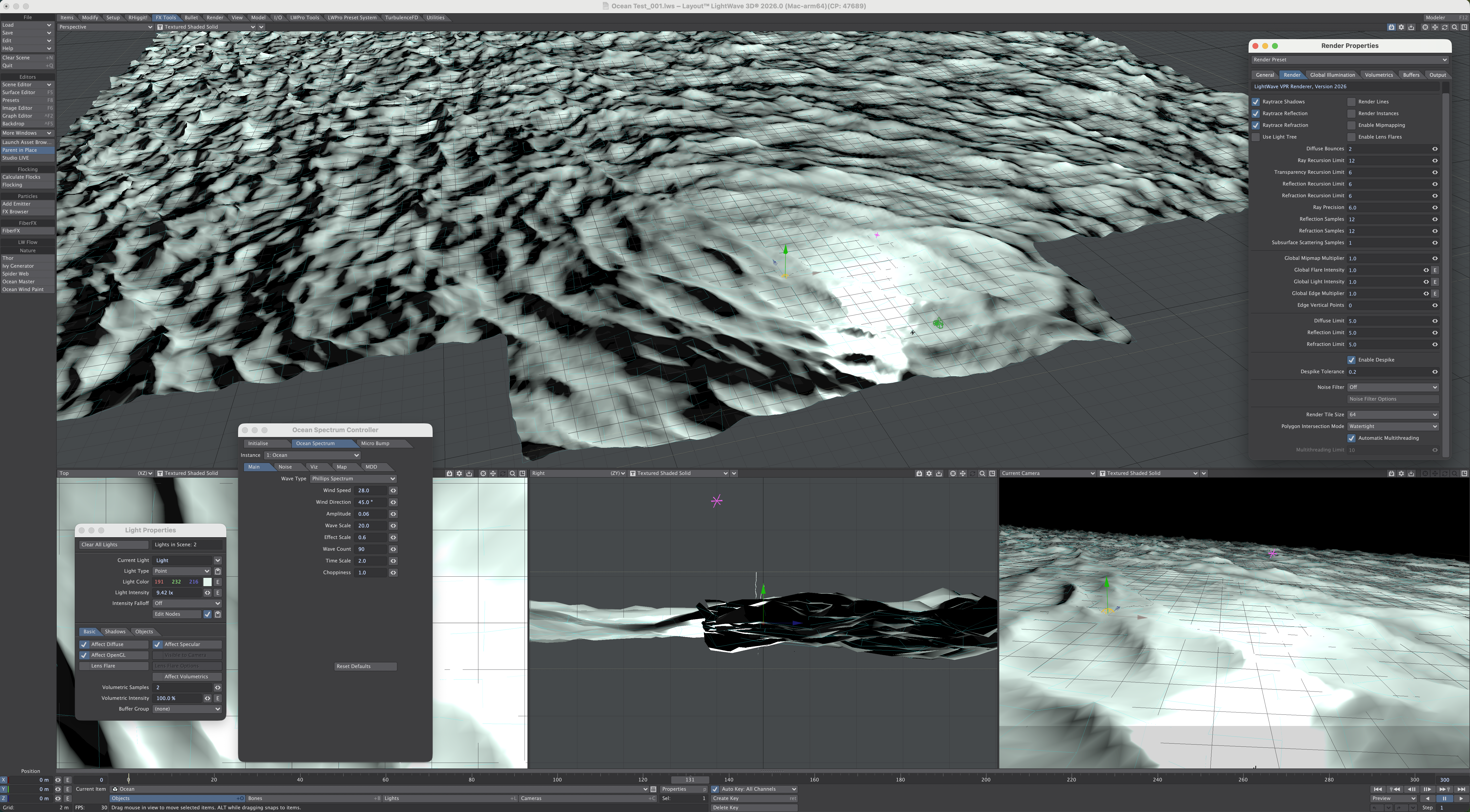Jump to first frame in the transport controls
This screenshot has width=1470, height=812.
[1378, 789]
